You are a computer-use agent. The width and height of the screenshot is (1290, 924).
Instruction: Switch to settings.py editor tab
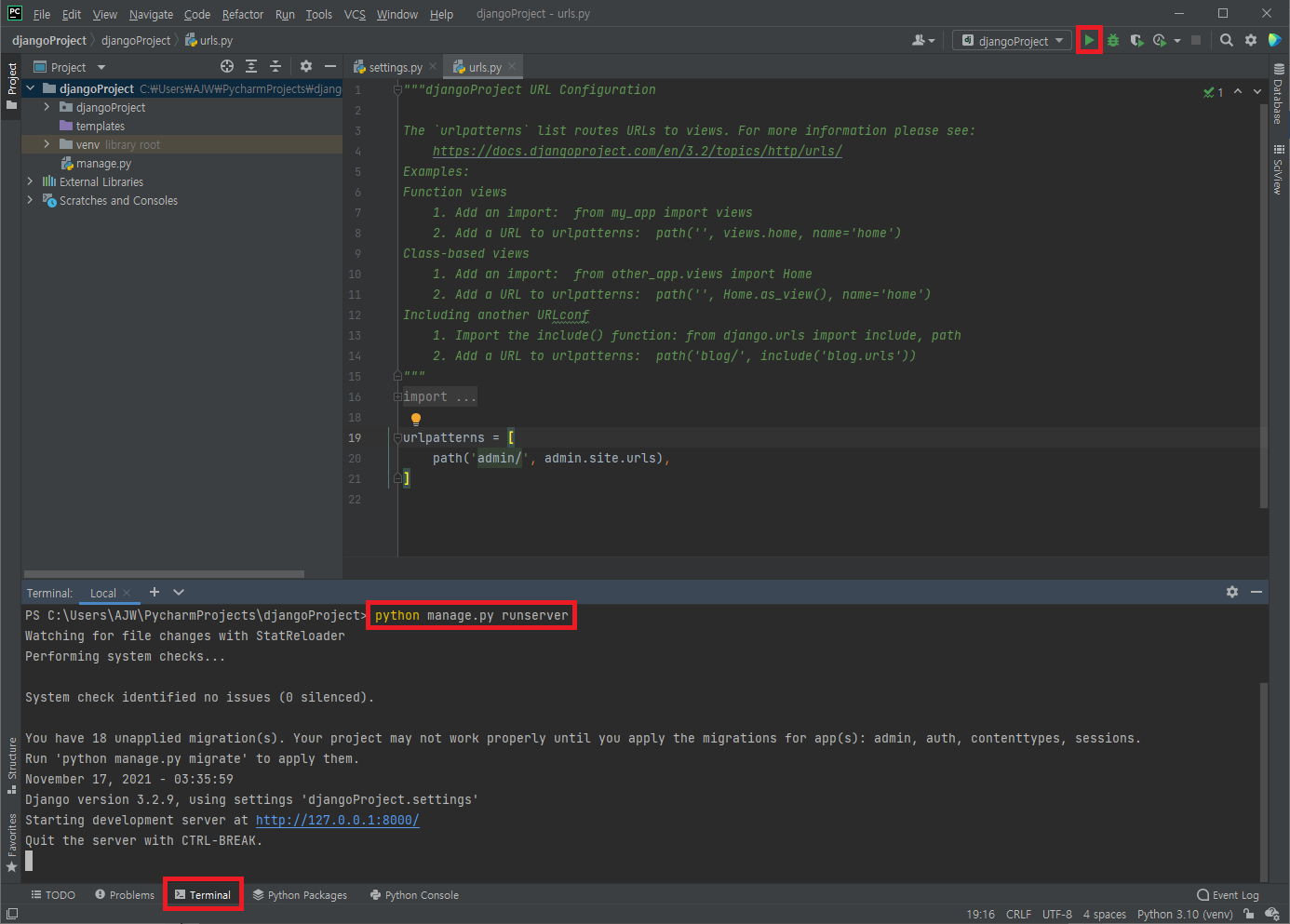(x=395, y=67)
